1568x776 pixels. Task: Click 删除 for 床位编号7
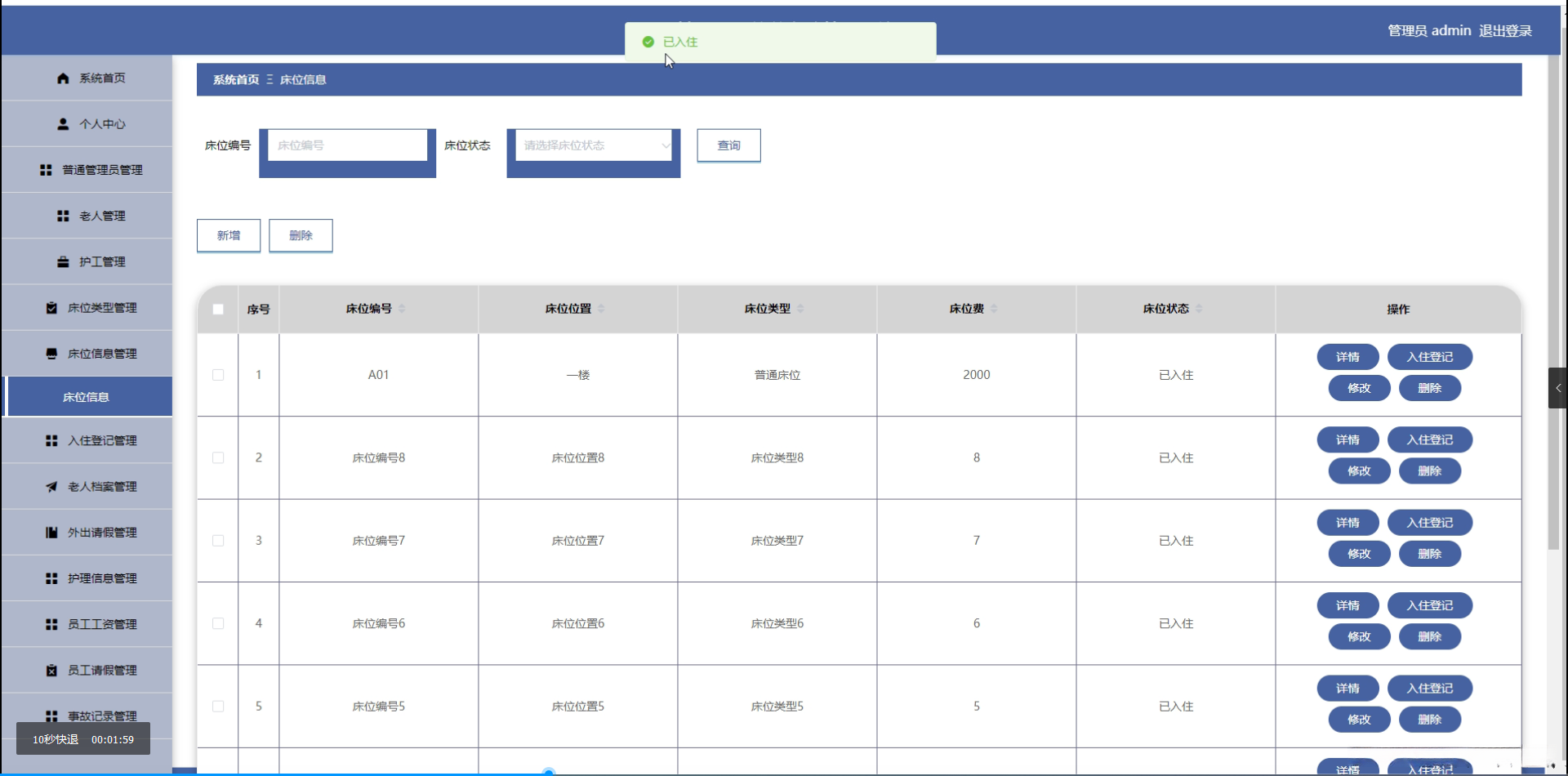click(x=1429, y=554)
